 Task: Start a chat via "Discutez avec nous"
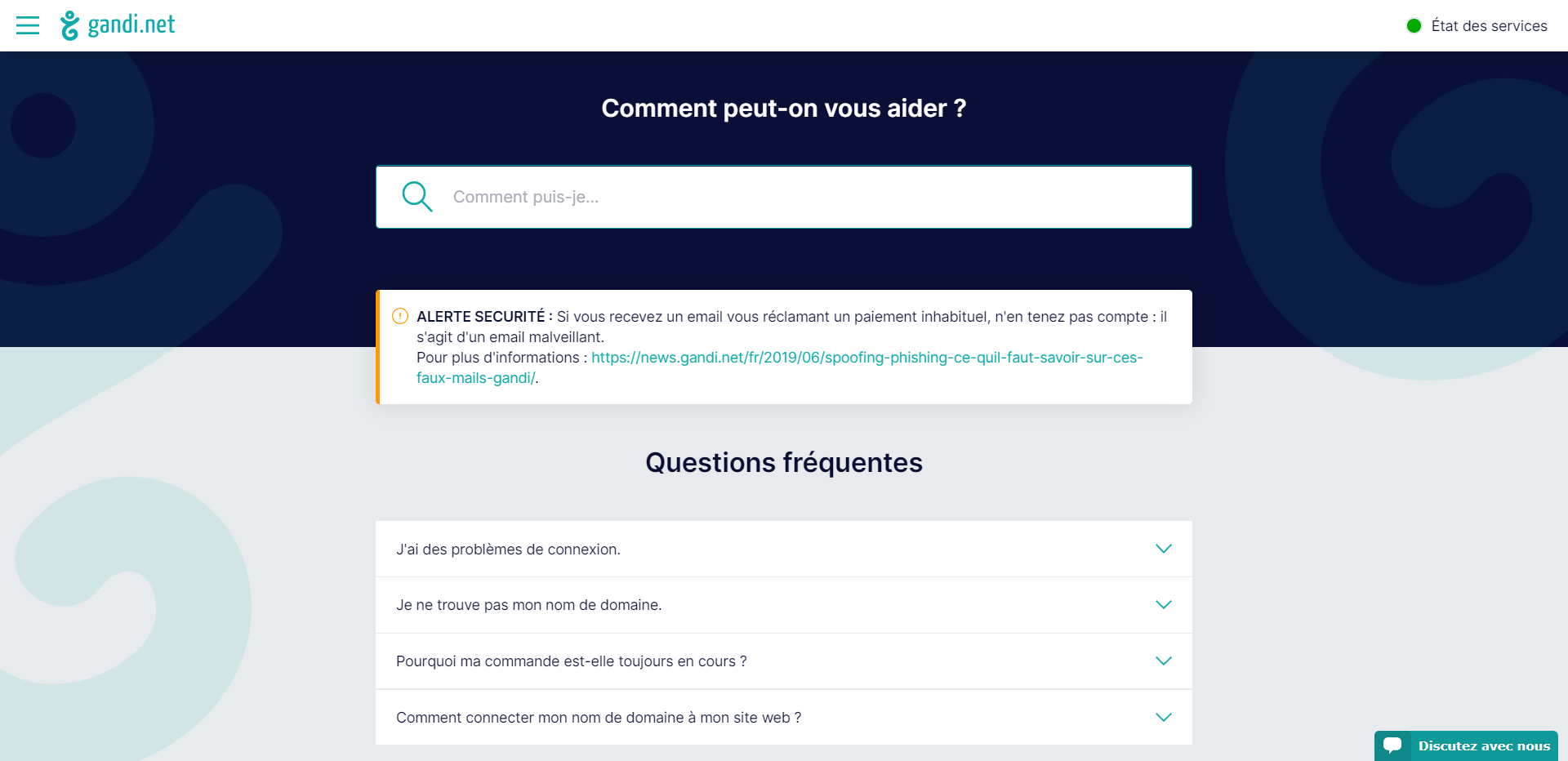(1483, 746)
